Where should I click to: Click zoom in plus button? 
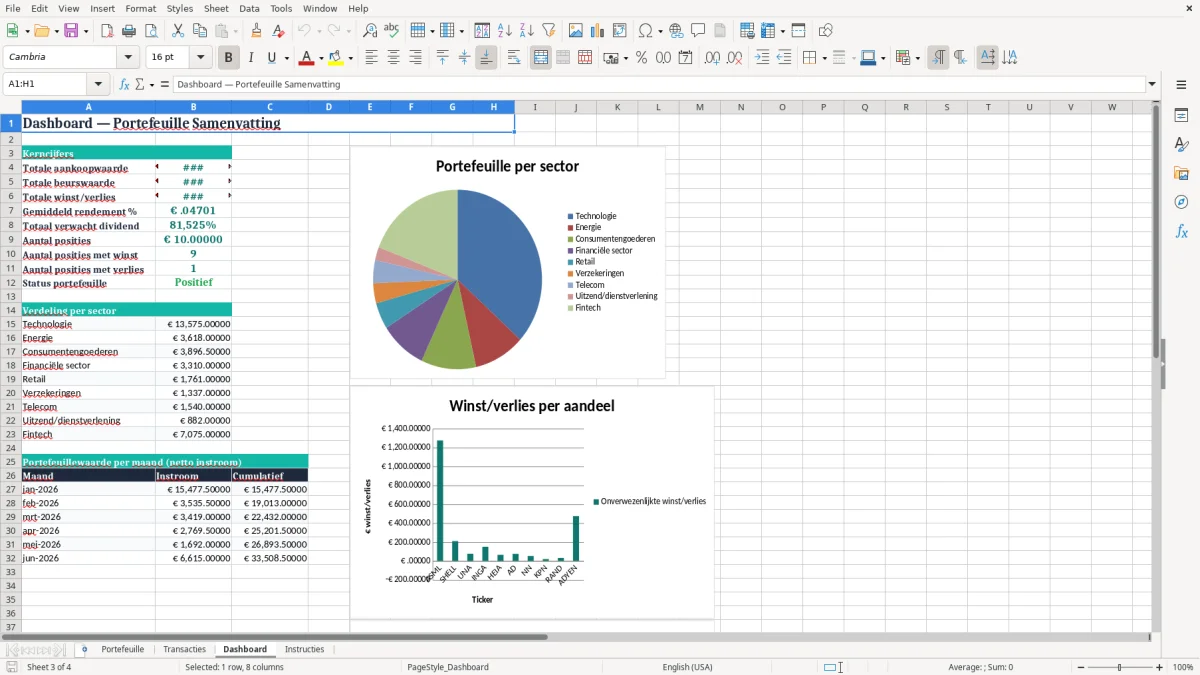(1160, 667)
